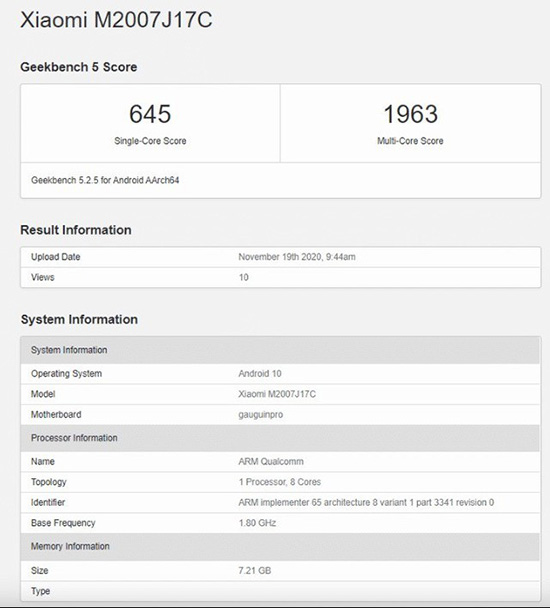Image resolution: width=550 pixels, height=608 pixels.
Task: Click the Xiaomi M2007J17C model value in table
Action: [277, 394]
